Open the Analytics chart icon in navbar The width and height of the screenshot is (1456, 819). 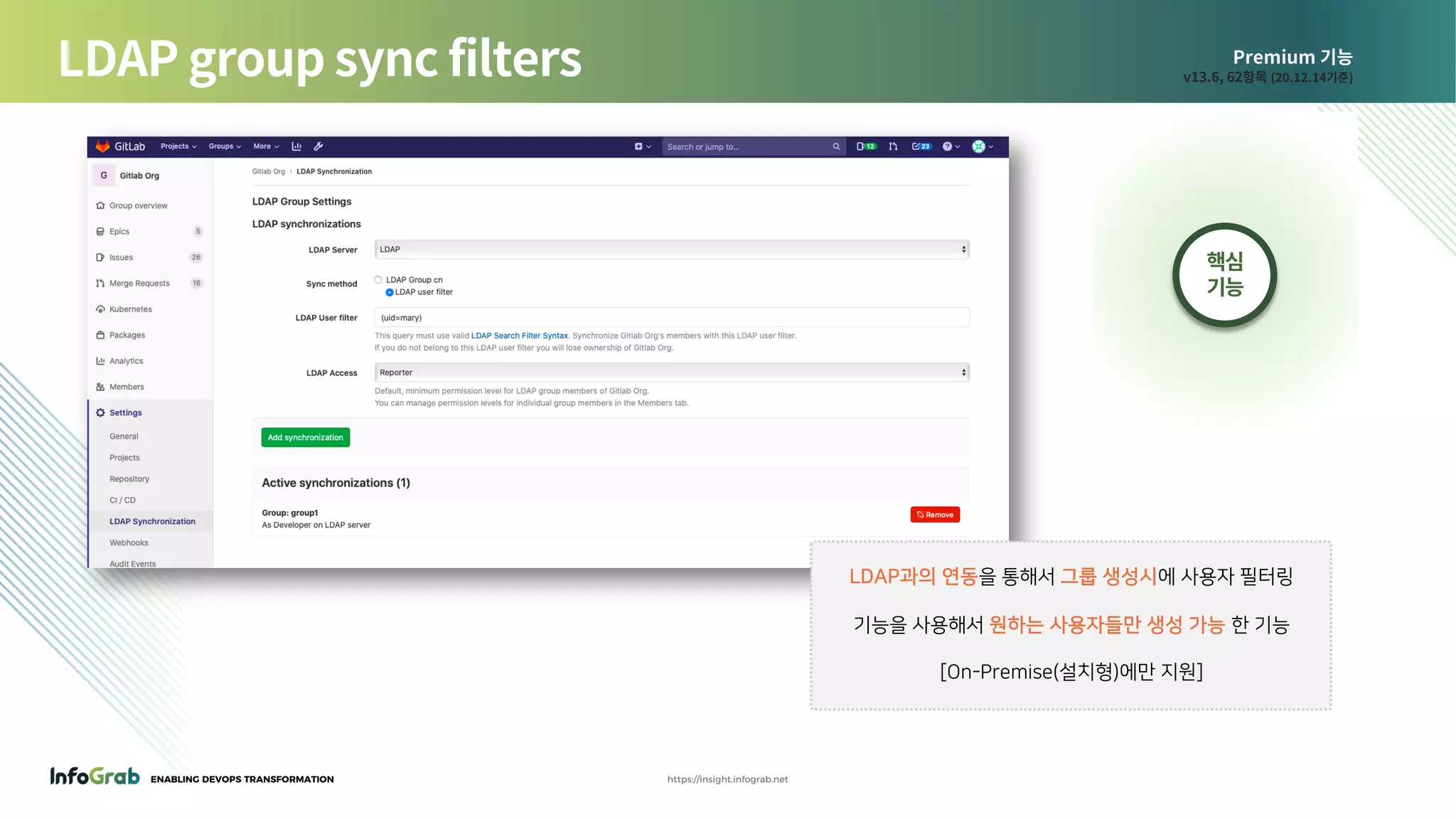(x=296, y=146)
